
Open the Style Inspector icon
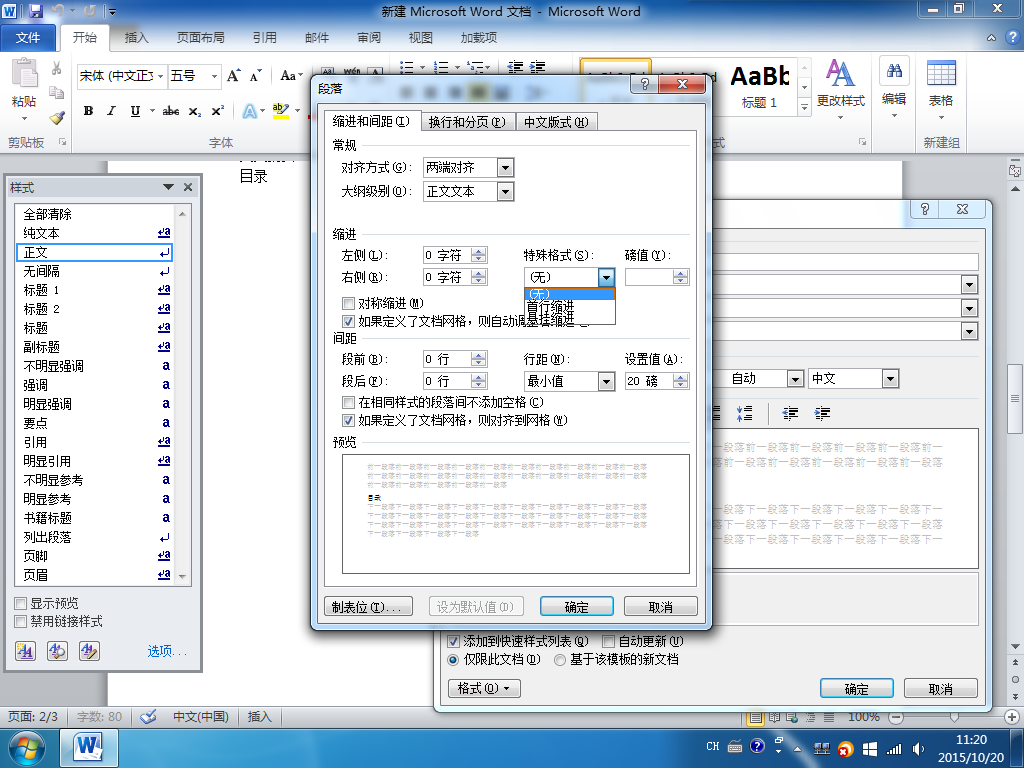(x=57, y=651)
